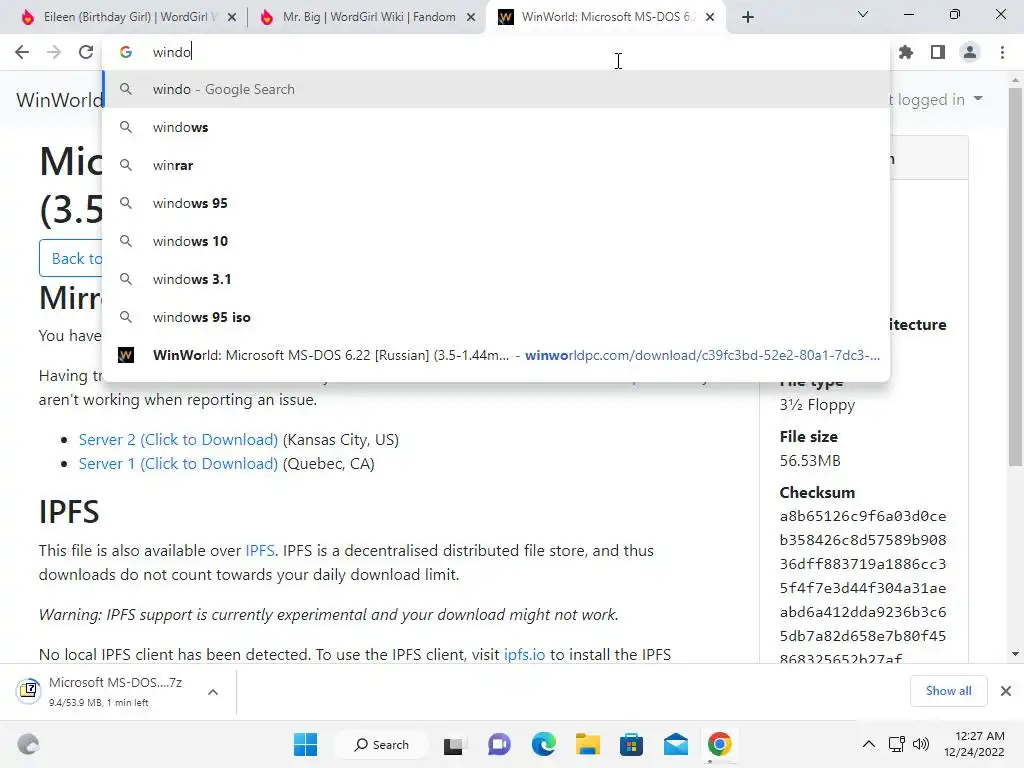Screen dimensions: 1024x768
Task: Open Microsoft Edge from the taskbar
Action: (543, 744)
